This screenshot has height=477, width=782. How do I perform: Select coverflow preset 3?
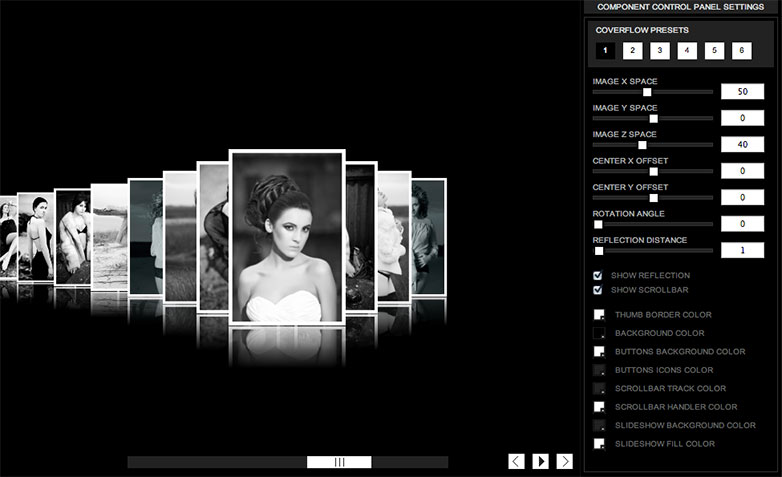660,50
